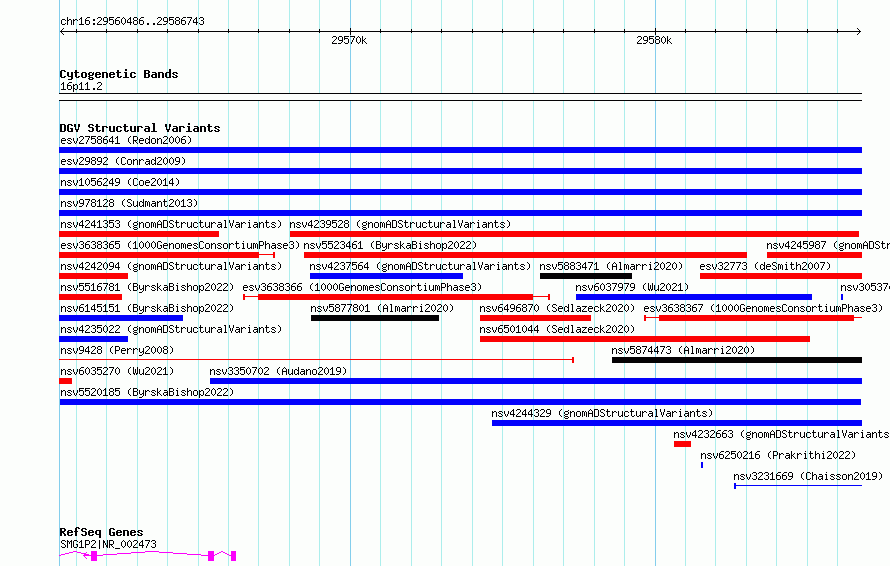The image size is (890, 566).
Task: Click the nsv4232663 gnomAD variant label
Action: (782, 434)
